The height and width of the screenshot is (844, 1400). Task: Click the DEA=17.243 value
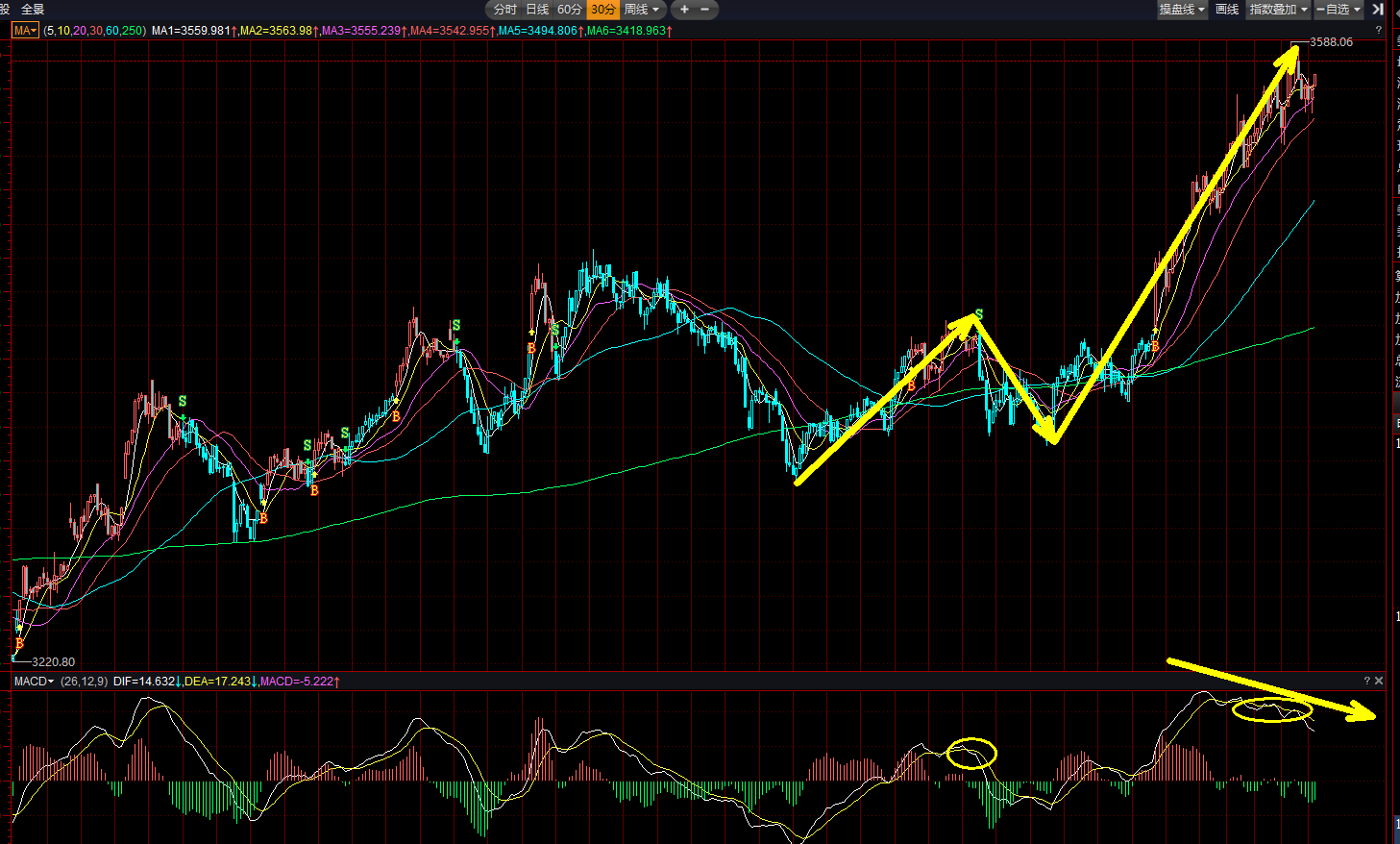tap(217, 681)
